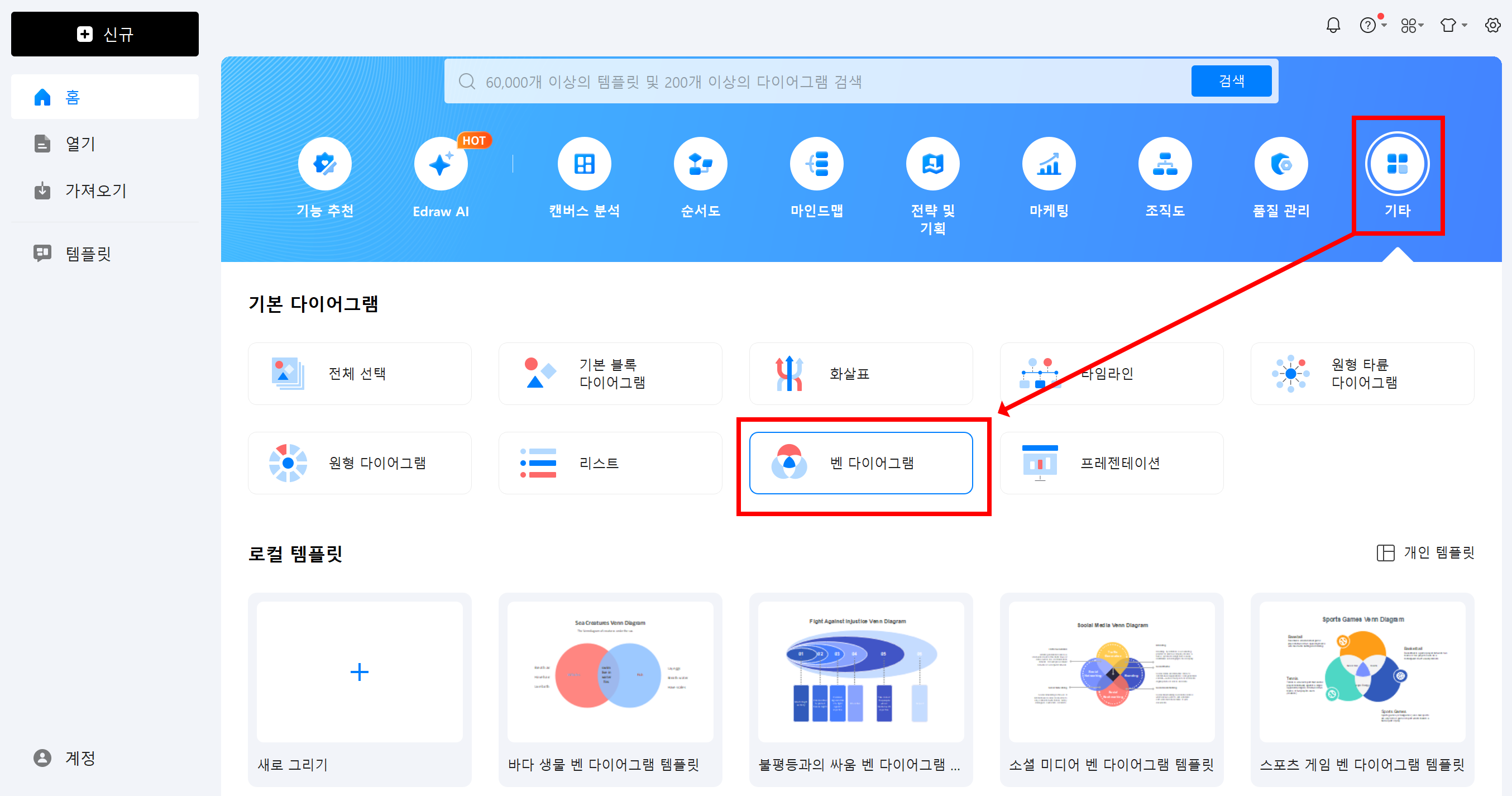The height and width of the screenshot is (796, 1512).
Task: Choose the 원형 다이어그램 card
Action: pyautogui.click(x=360, y=463)
